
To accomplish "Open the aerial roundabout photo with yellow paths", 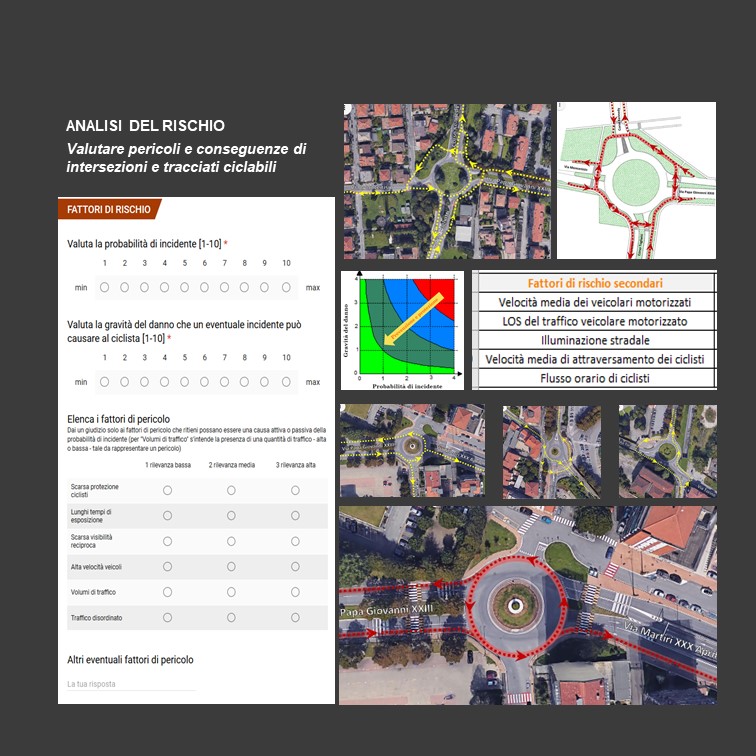I will 447,181.
